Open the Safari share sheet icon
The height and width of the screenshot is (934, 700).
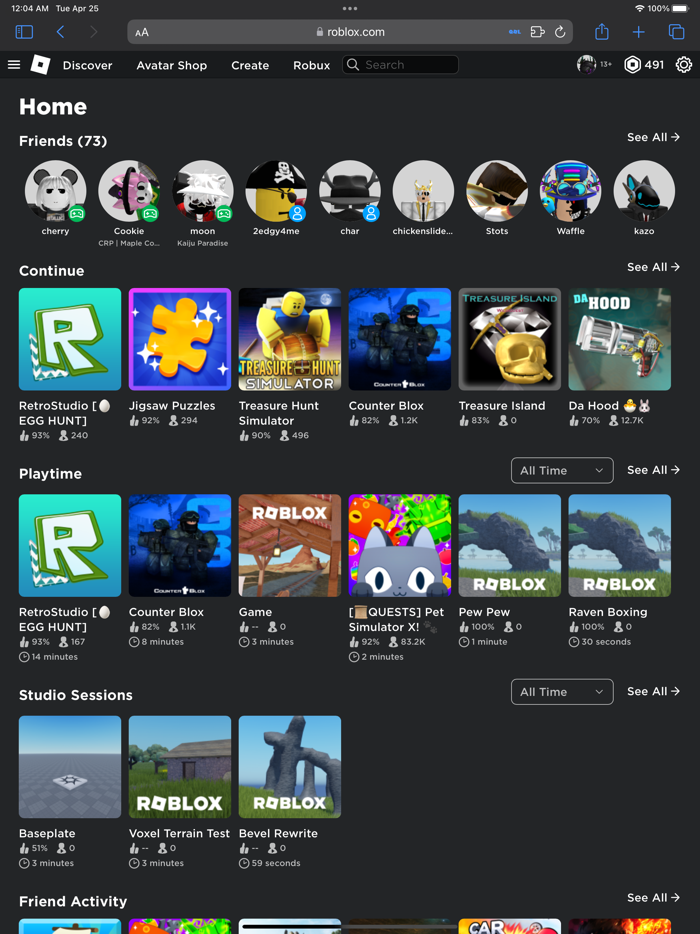(x=602, y=32)
